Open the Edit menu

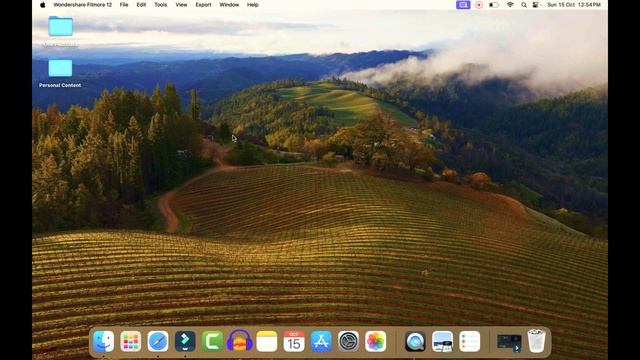pos(141,5)
